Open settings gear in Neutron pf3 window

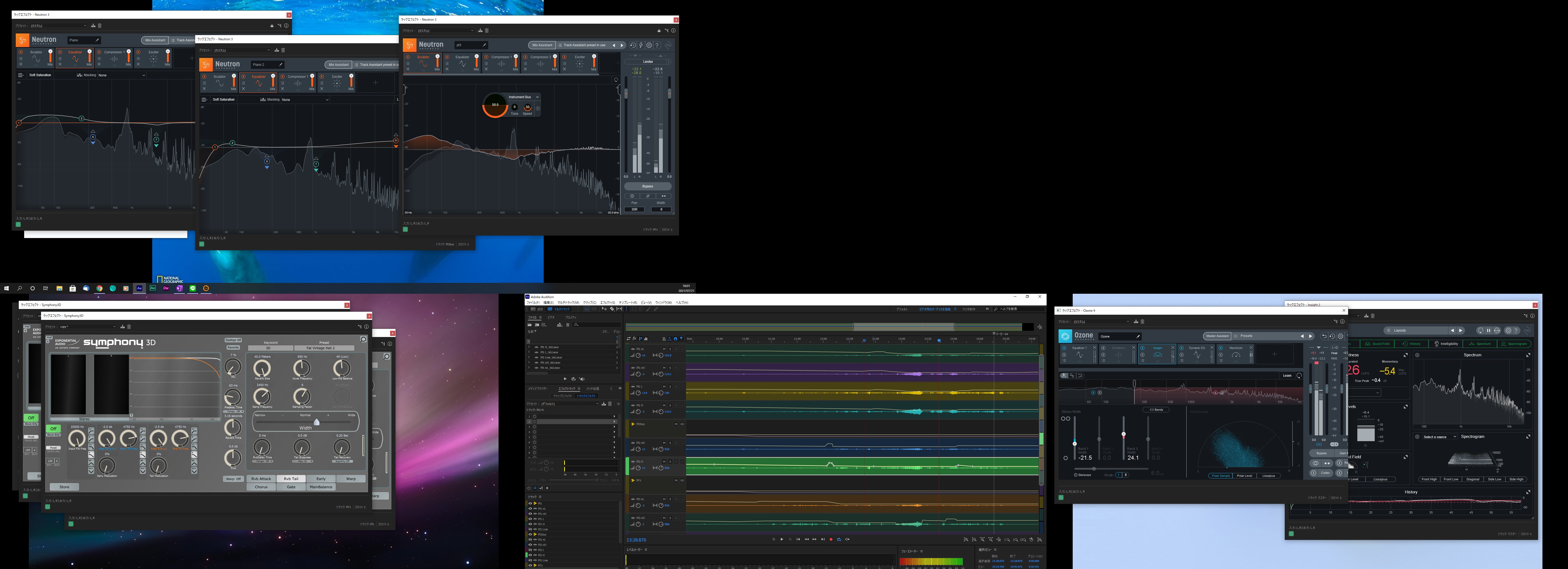(x=649, y=45)
